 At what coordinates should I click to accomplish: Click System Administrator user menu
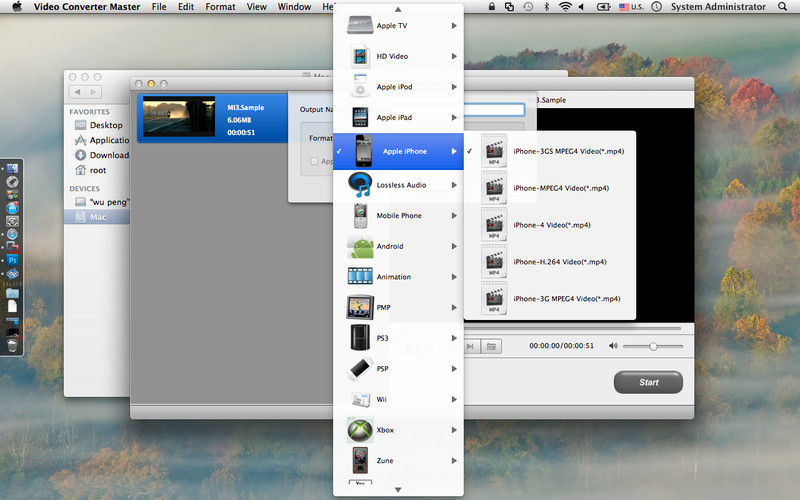[x=718, y=7]
